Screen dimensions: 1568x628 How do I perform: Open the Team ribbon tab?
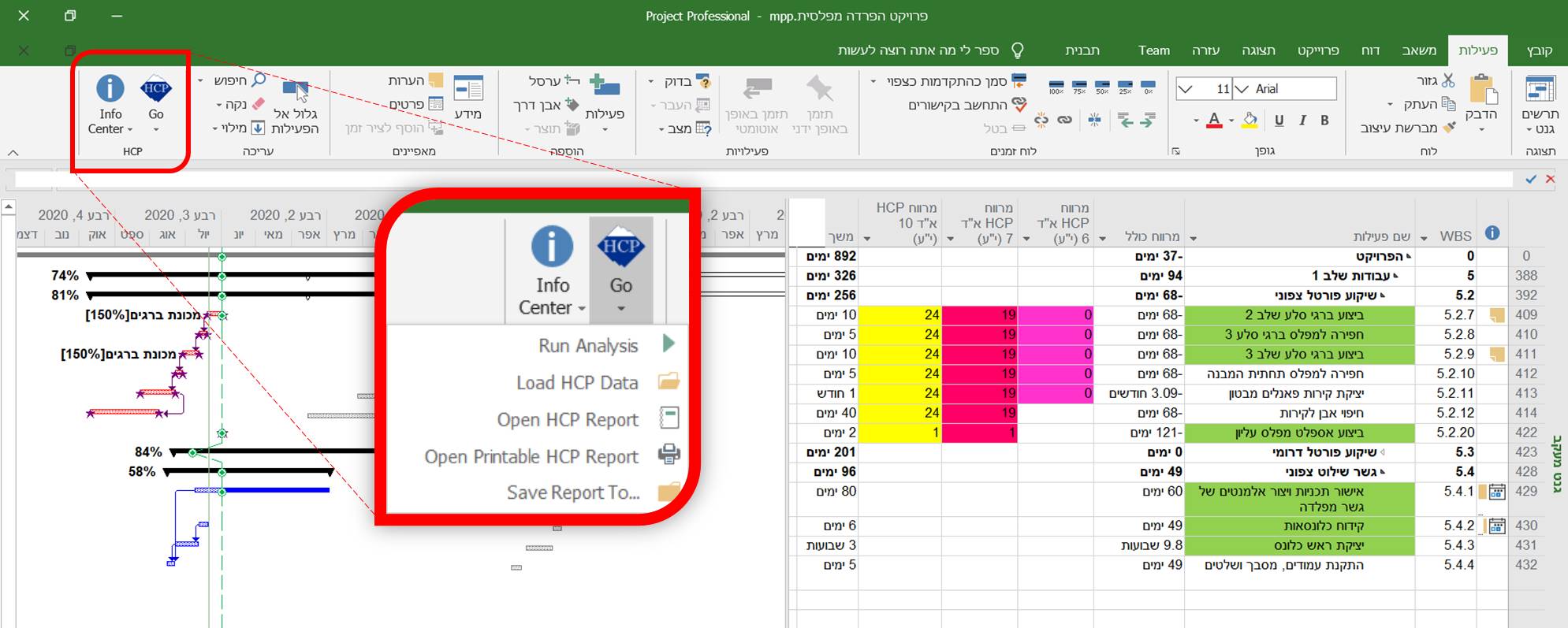tap(1153, 50)
